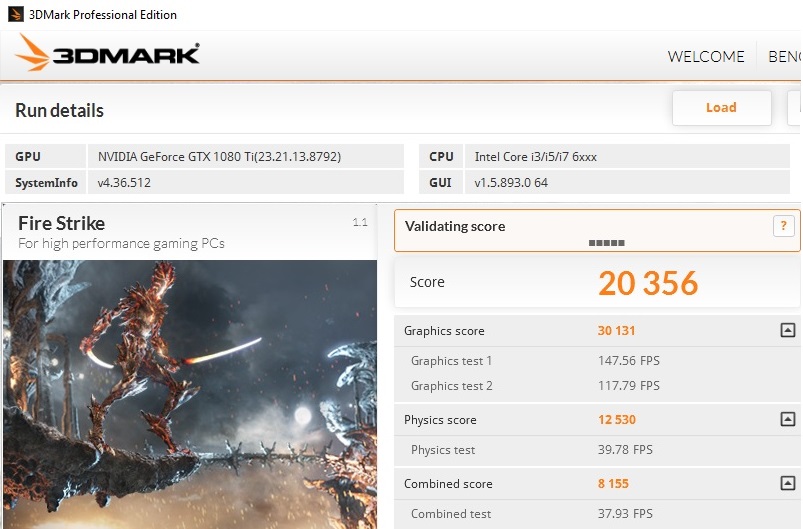Screen dimensions: 803x529
Task: Click the 3DMark app icon in title bar
Action: pos(15,14)
